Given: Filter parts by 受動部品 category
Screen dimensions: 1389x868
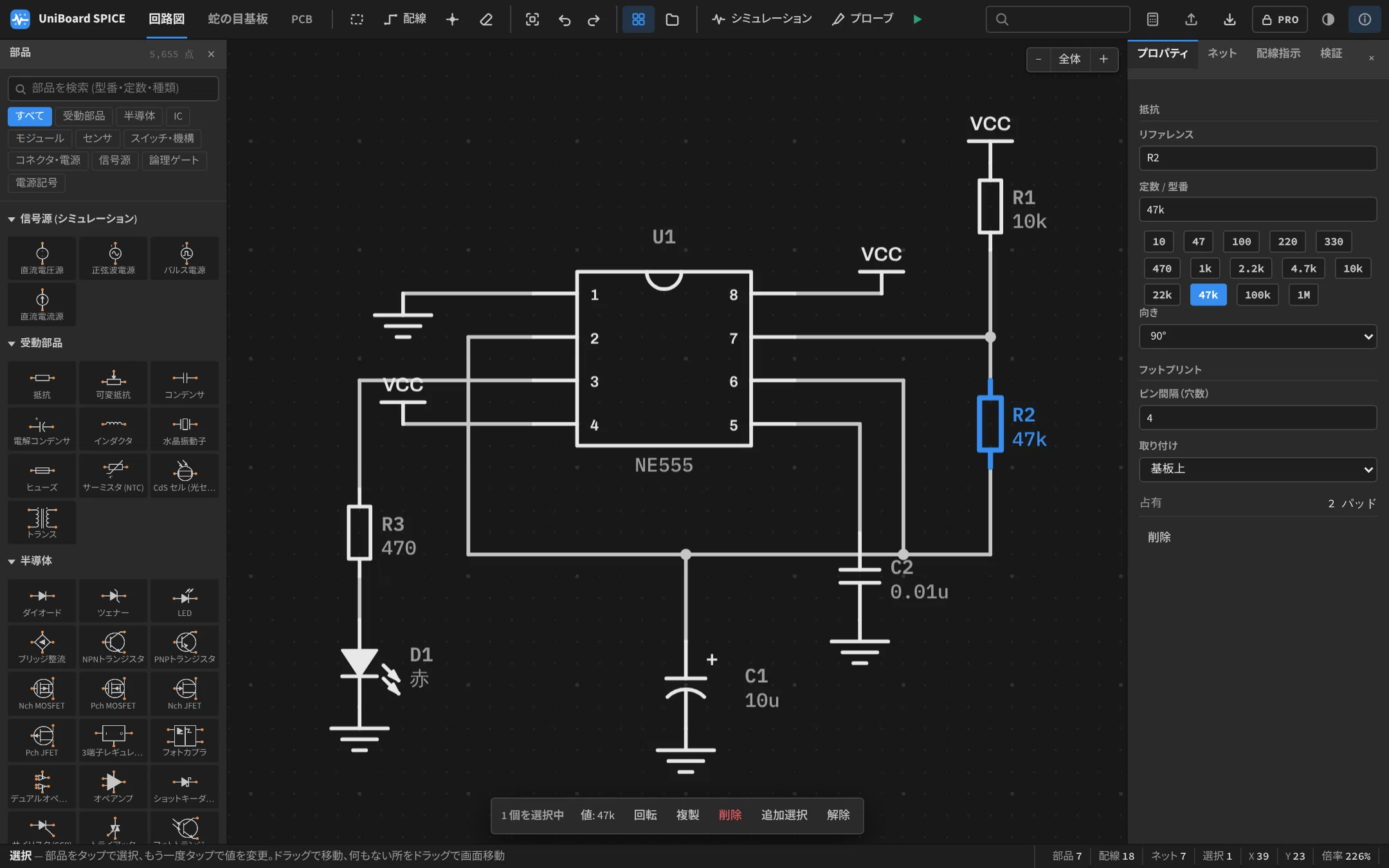Looking at the screenshot, I should [84, 116].
